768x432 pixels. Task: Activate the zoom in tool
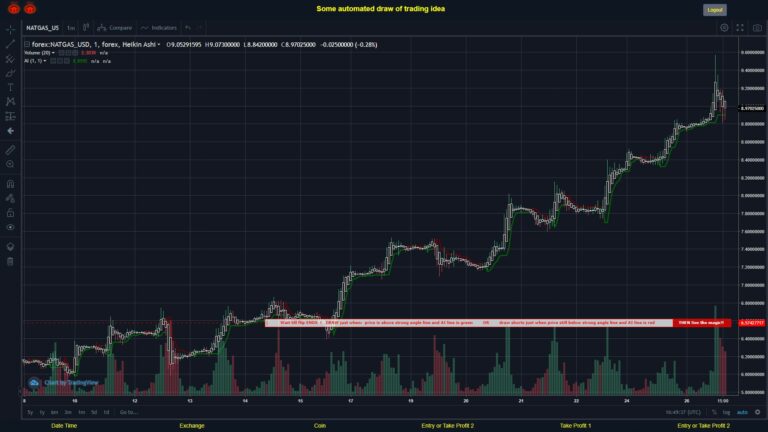(x=10, y=165)
